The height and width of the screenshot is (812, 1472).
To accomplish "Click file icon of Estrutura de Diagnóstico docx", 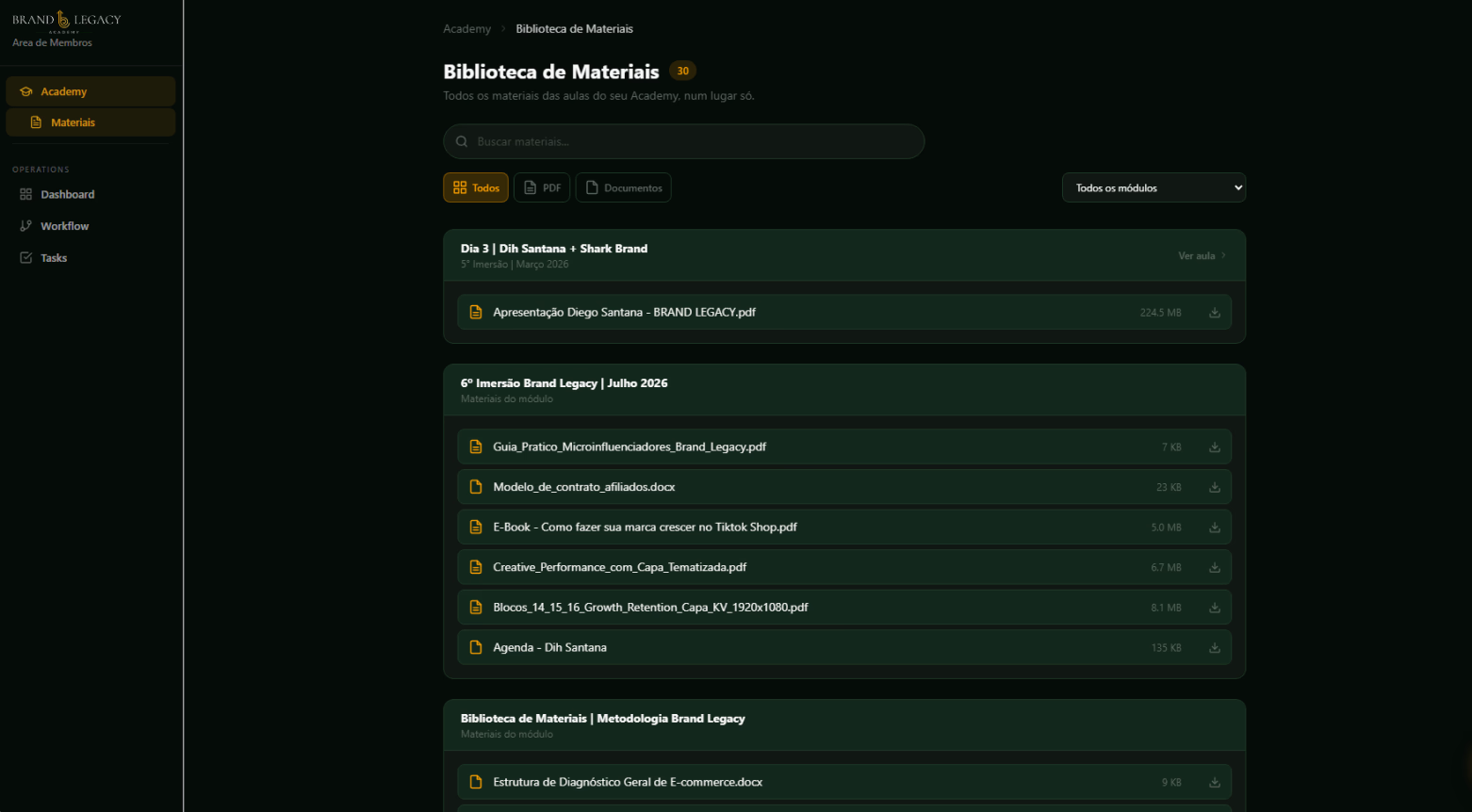I will click(x=476, y=783).
